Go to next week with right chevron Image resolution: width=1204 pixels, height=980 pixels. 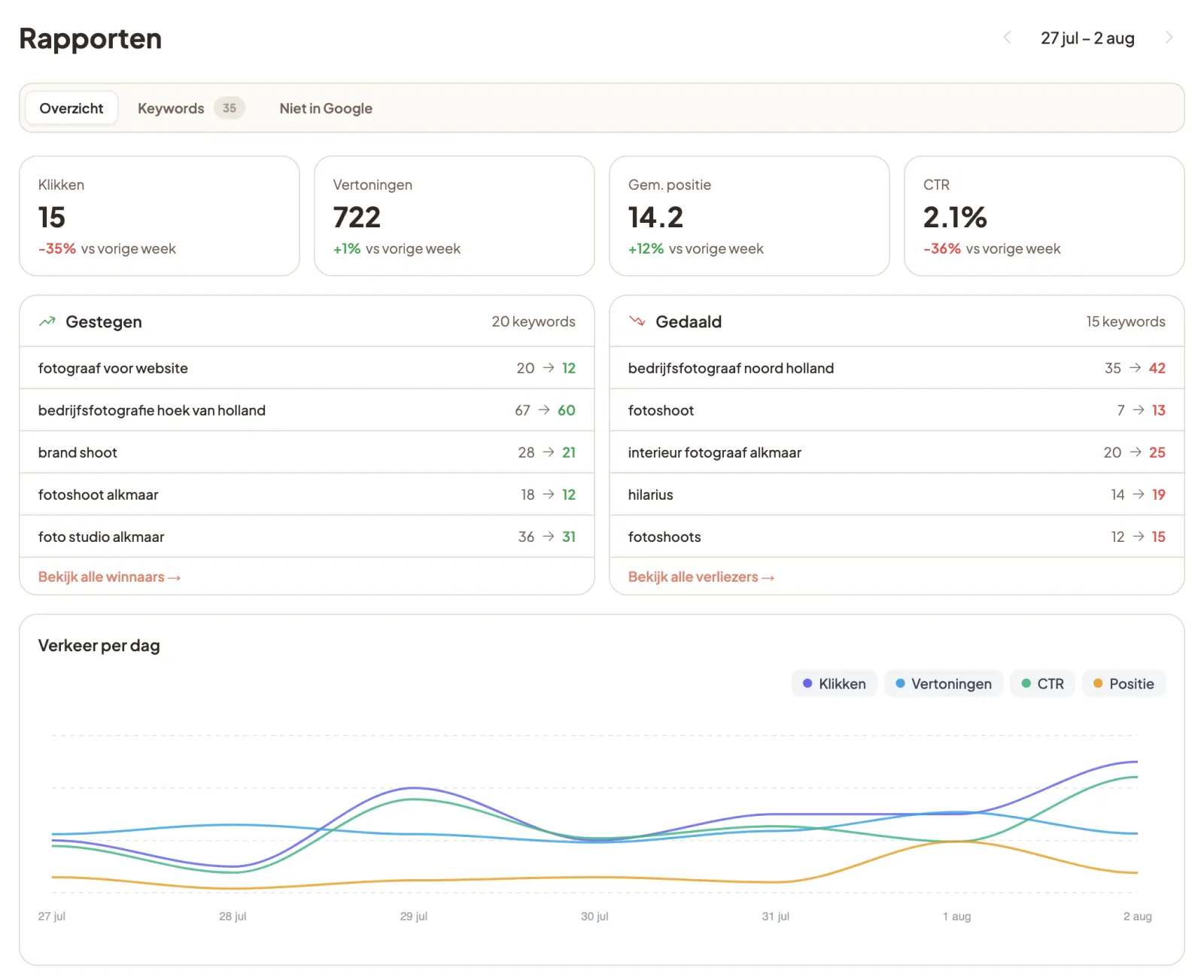click(x=1169, y=38)
